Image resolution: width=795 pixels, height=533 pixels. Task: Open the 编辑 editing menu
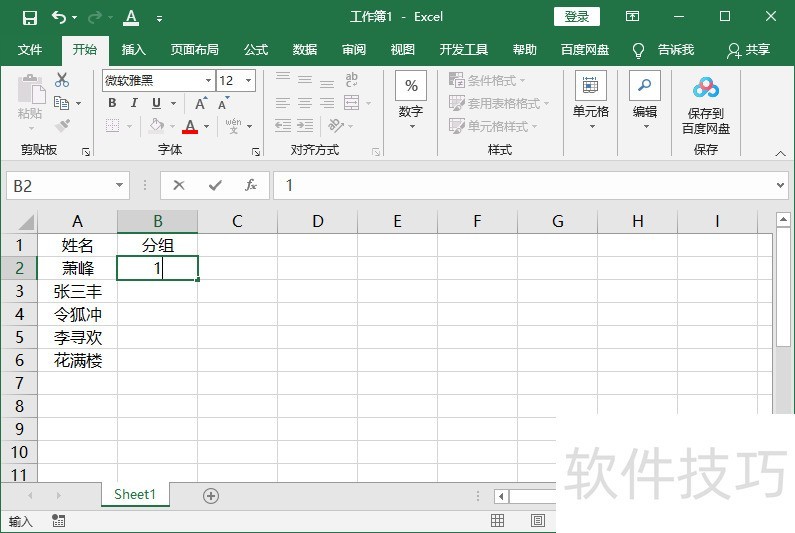[645, 101]
